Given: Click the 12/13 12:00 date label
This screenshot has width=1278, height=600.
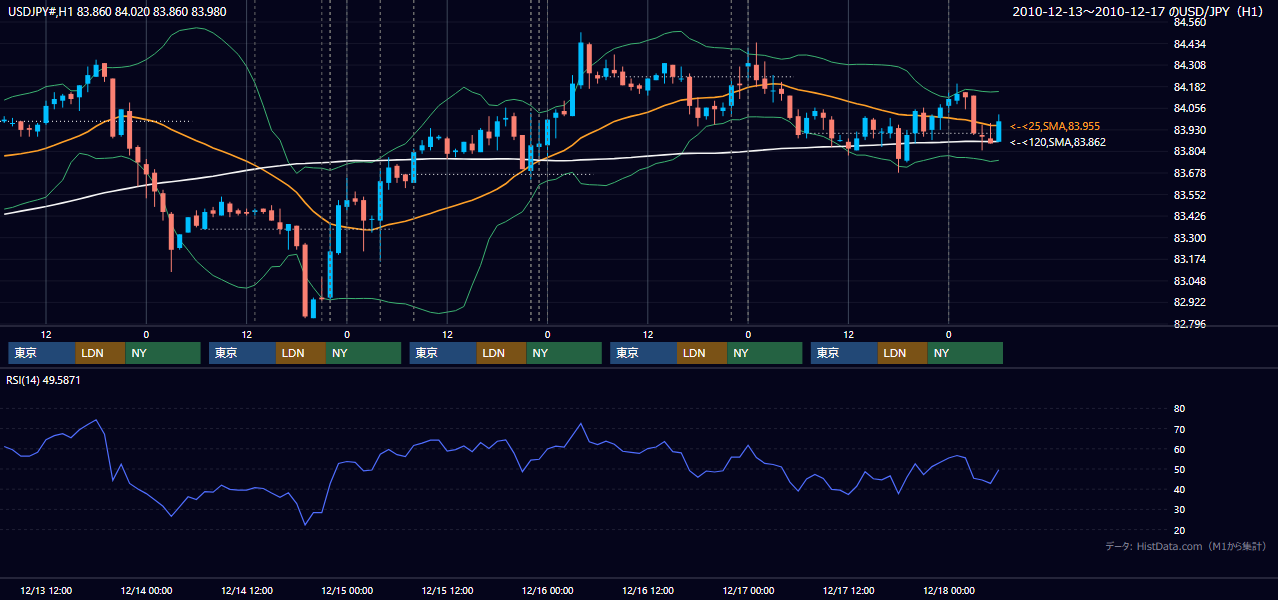Looking at the screenshot, I should tap(46, 590).
